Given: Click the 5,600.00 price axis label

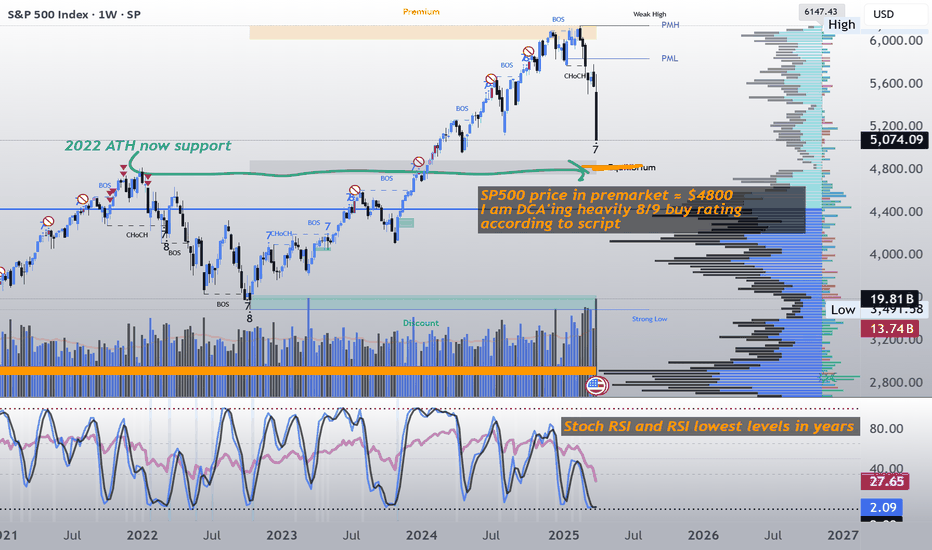Looking at the screenshot, I should click(x=896, y=83).
